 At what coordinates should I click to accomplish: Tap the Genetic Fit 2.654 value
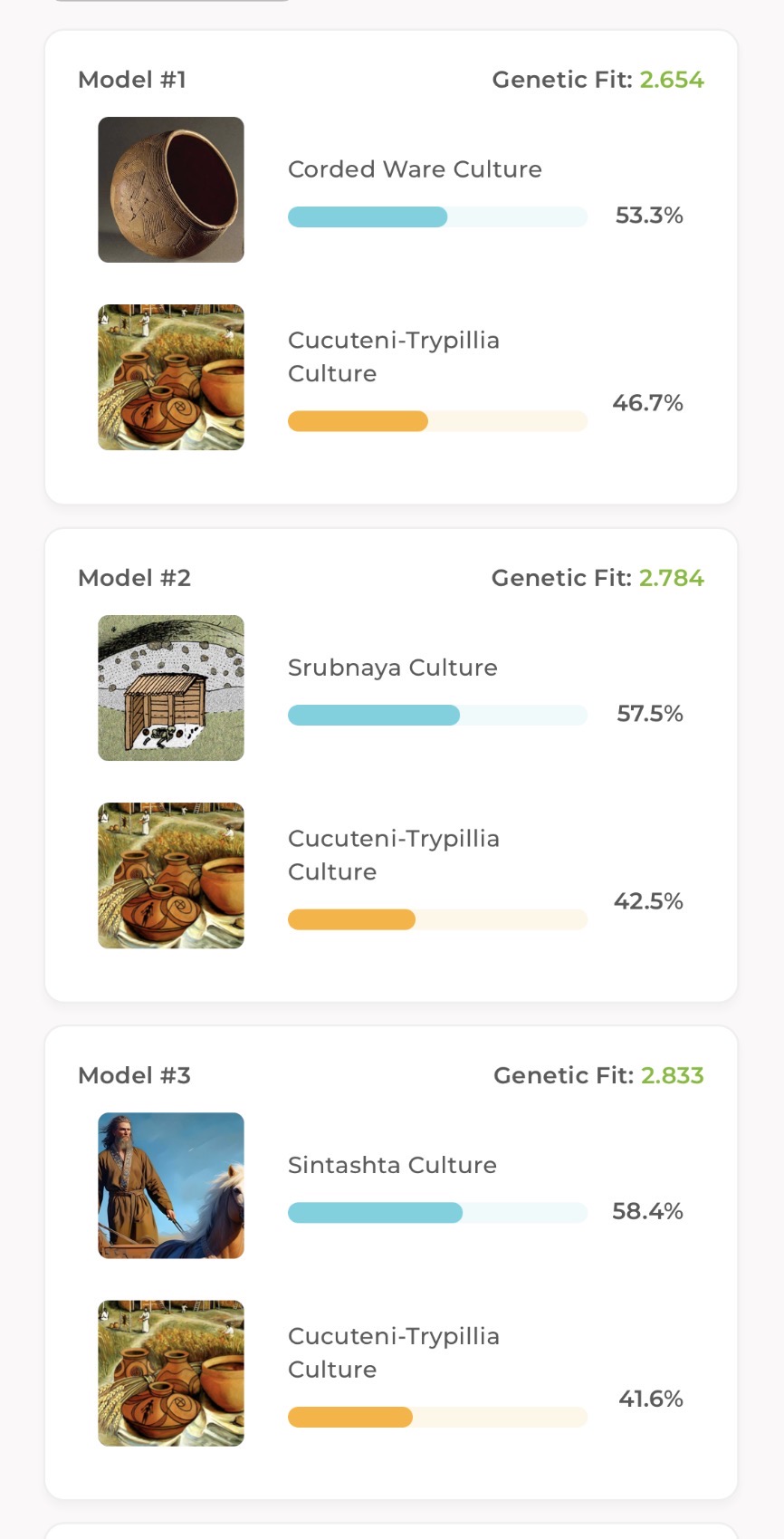point(671,80)
